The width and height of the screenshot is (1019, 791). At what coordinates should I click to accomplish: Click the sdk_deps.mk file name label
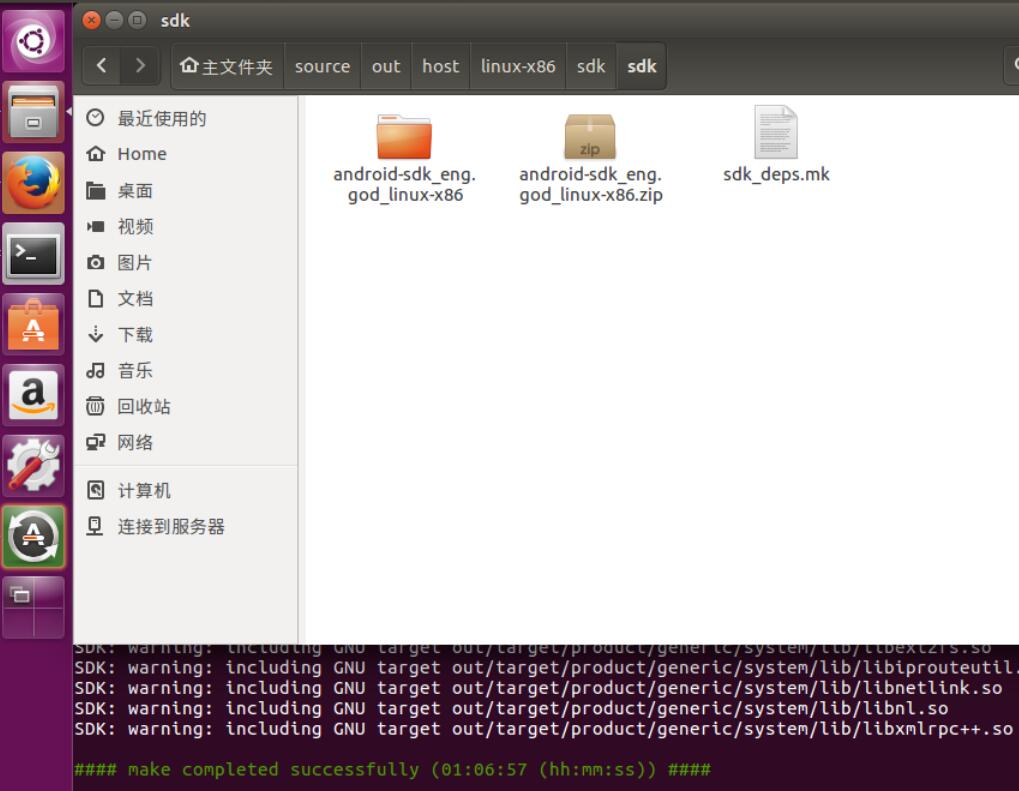[x=776, y=174]
